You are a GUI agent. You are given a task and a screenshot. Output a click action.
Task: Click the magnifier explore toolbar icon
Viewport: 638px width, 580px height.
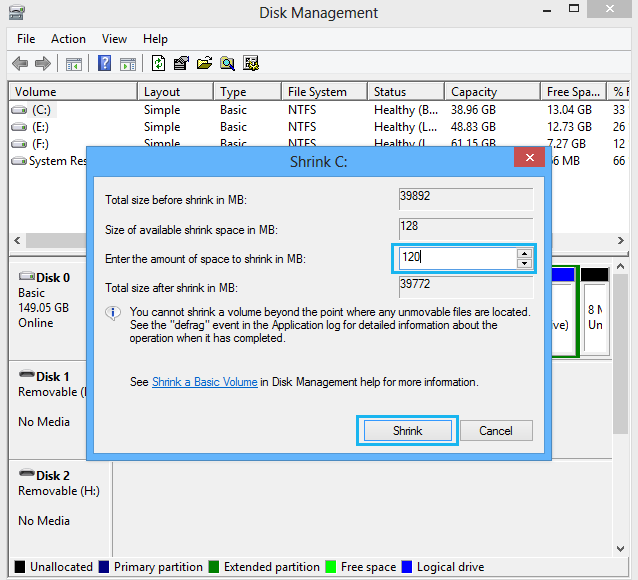(x=227, y=63)
